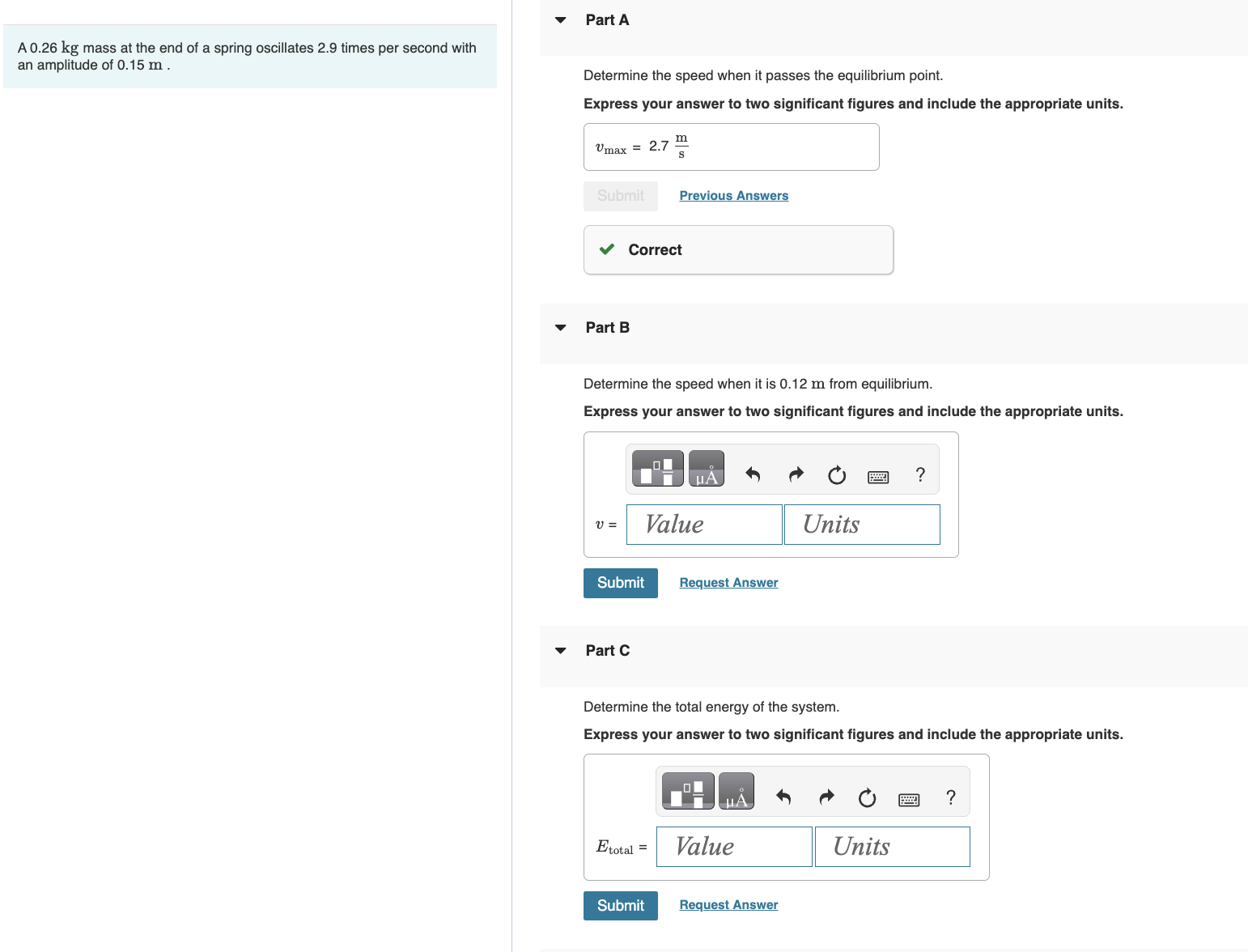Select the μÅ units symbol icon in Part B
Screen dimensions: 1248x952
pyautogui.click(x=706, y=468)
